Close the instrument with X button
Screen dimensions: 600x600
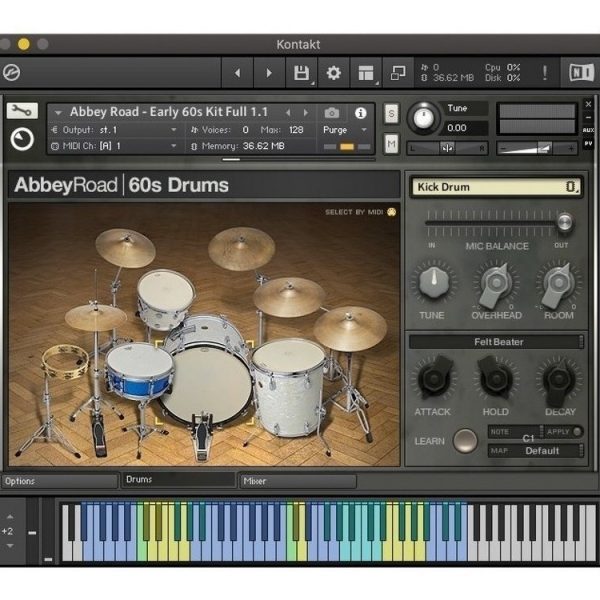pos(589,104)
